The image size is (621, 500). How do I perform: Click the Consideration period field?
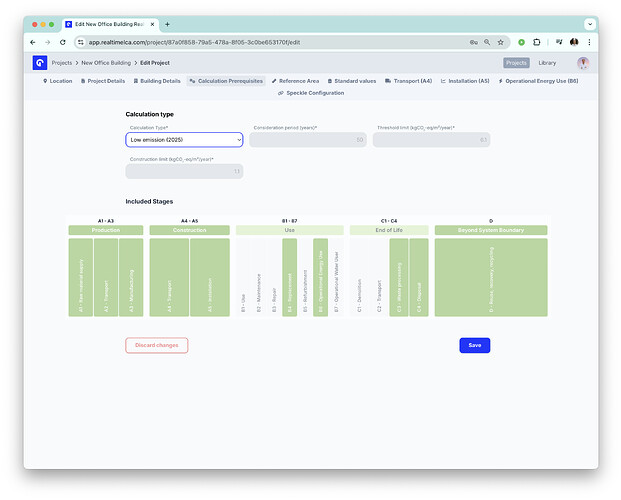[308, 140]
